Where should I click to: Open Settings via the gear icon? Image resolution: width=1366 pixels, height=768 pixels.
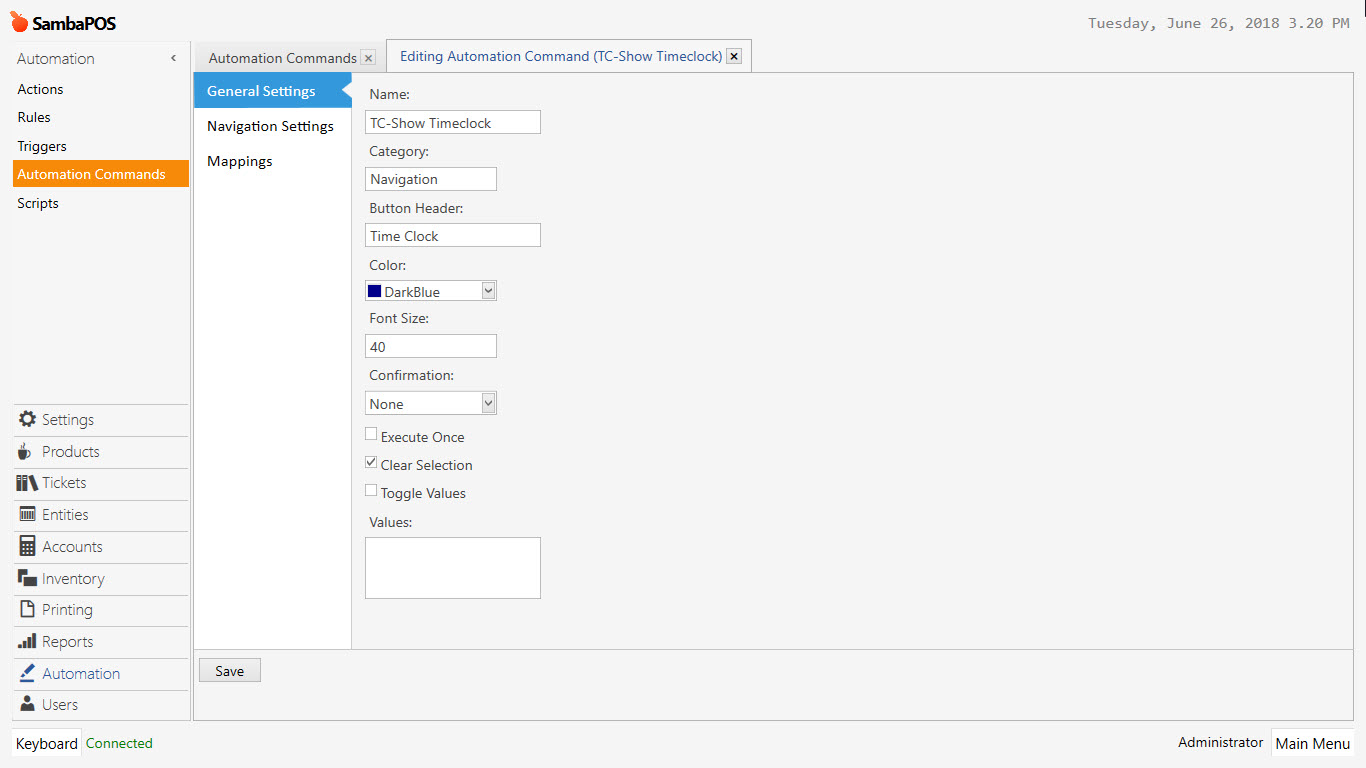point(27,419)
